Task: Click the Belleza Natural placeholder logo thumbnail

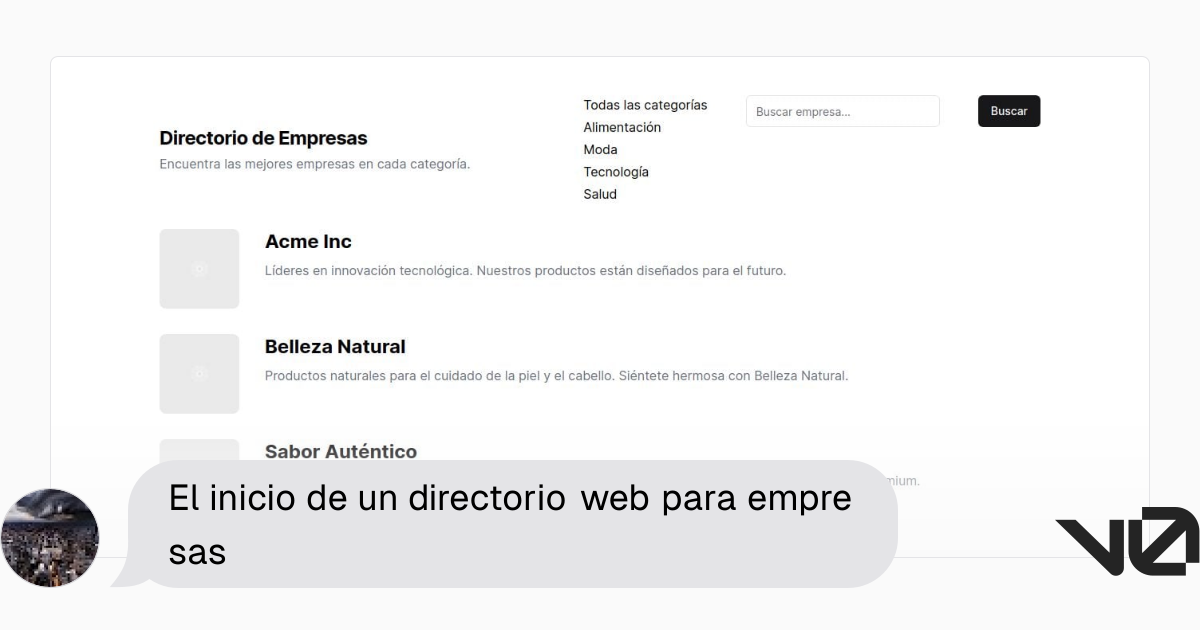Action: [199, 374]
